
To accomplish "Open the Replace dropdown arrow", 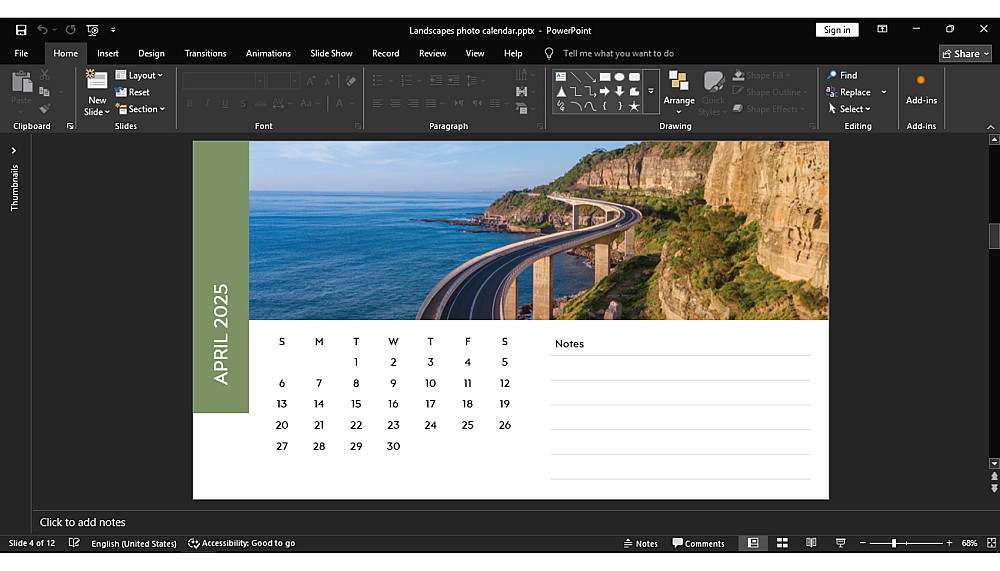I will (884, 92).
